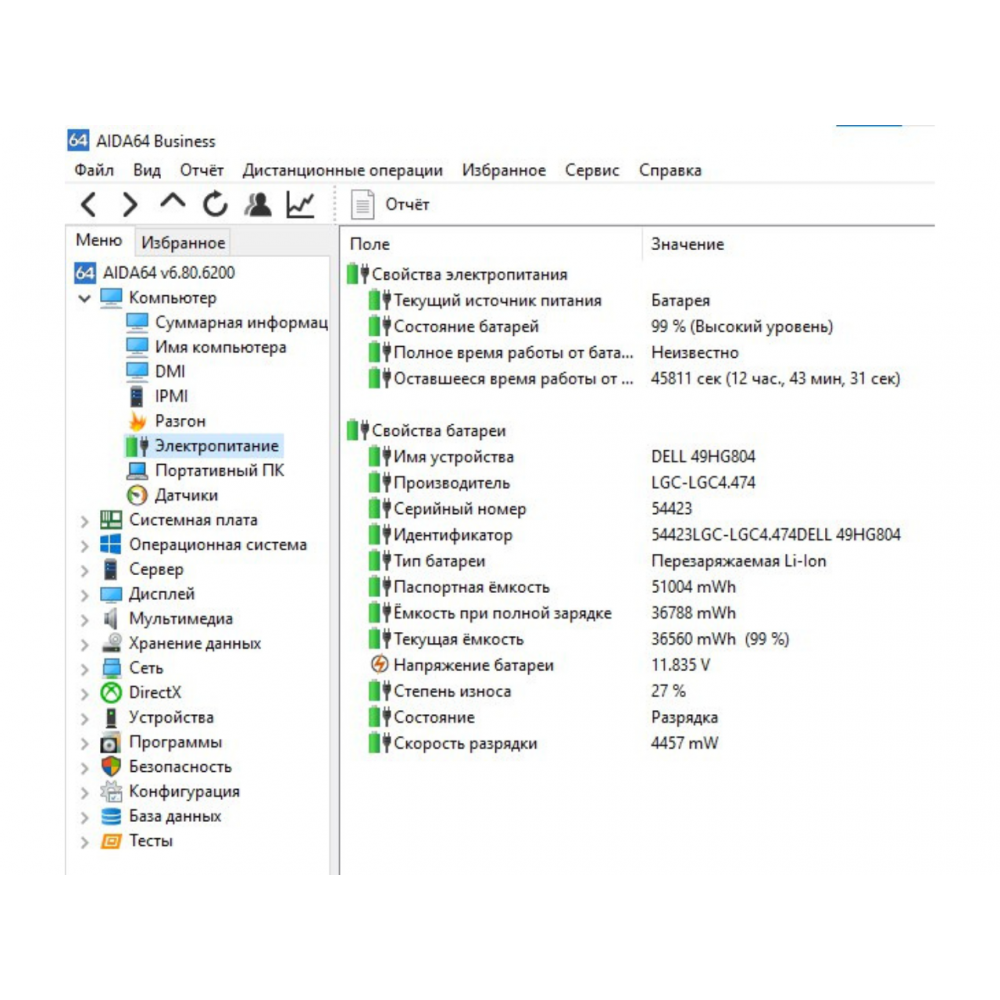Click the Конфигурация icon in the tree
Screen dimensions: 1000x1000
(x=111, y=791)
